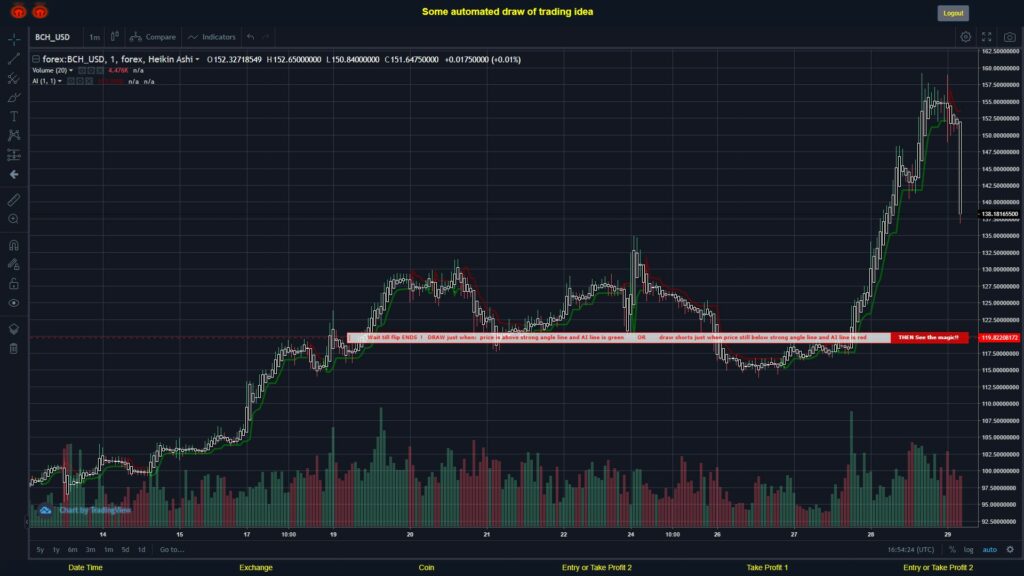Select the left arrow marker tool
The width and height of the screenshot is (1024, 576).
click(x=14, y=174)
